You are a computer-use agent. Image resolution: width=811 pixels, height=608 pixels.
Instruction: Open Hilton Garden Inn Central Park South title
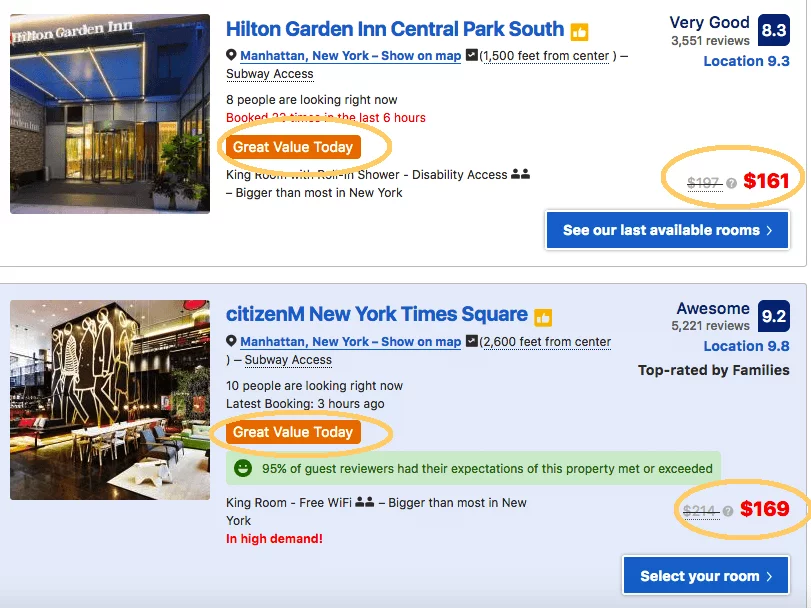395,29
